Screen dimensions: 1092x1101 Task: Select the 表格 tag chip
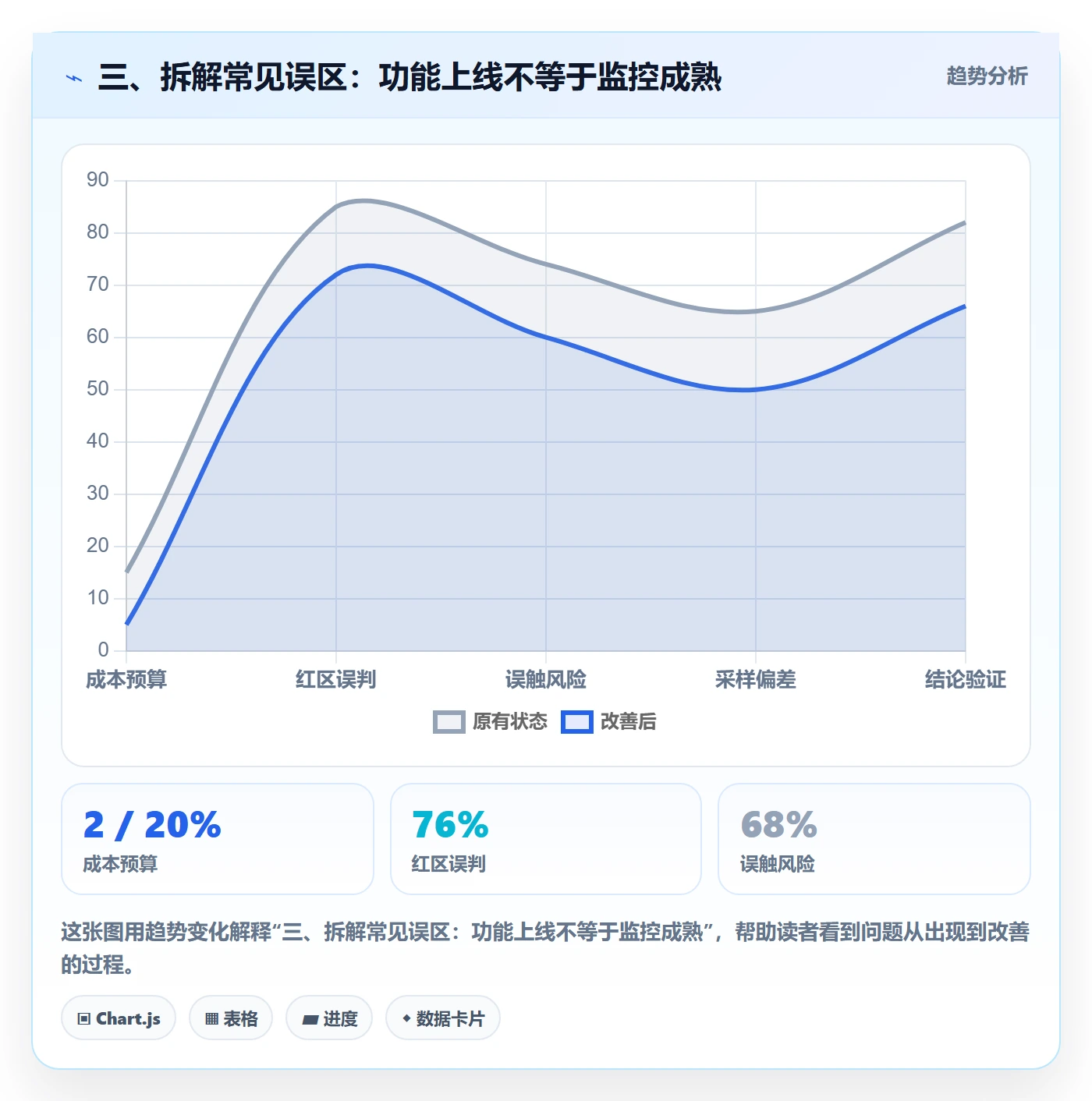tap(231, 1018)
